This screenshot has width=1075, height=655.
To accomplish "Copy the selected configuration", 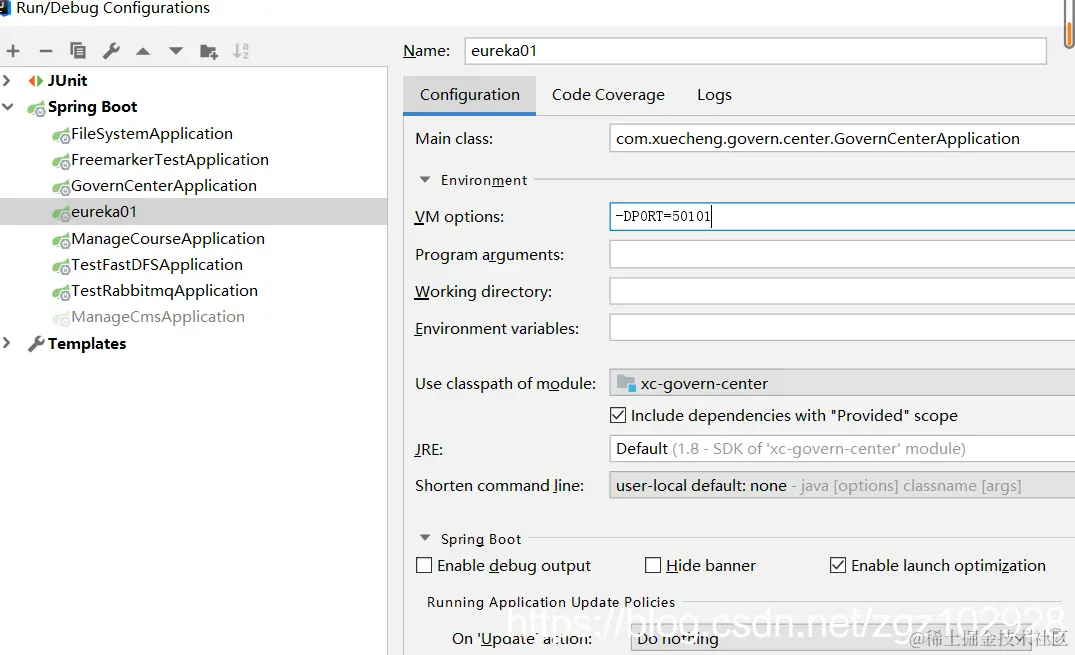I will (x=78, y=51).
